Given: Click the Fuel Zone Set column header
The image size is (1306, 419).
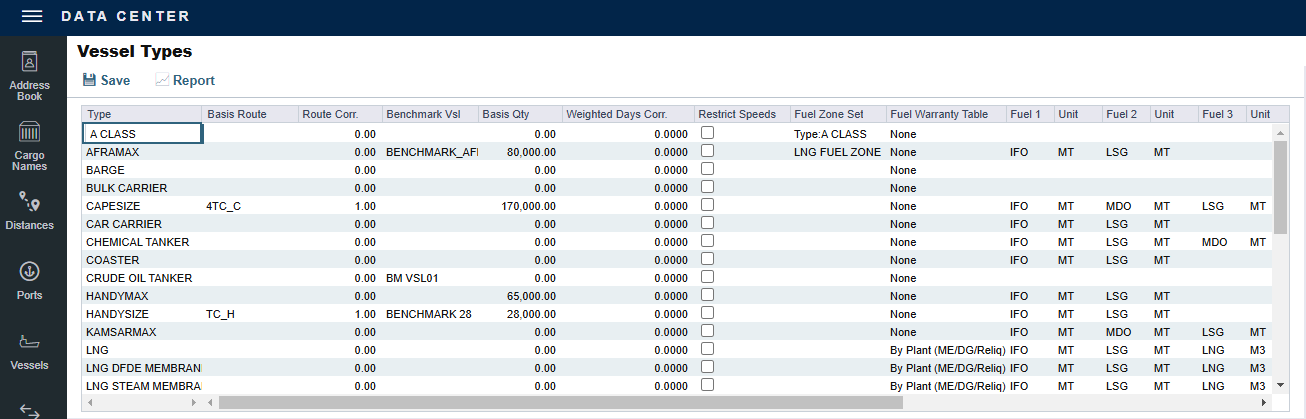Looking at the screenshot, I should coord(835,114).
